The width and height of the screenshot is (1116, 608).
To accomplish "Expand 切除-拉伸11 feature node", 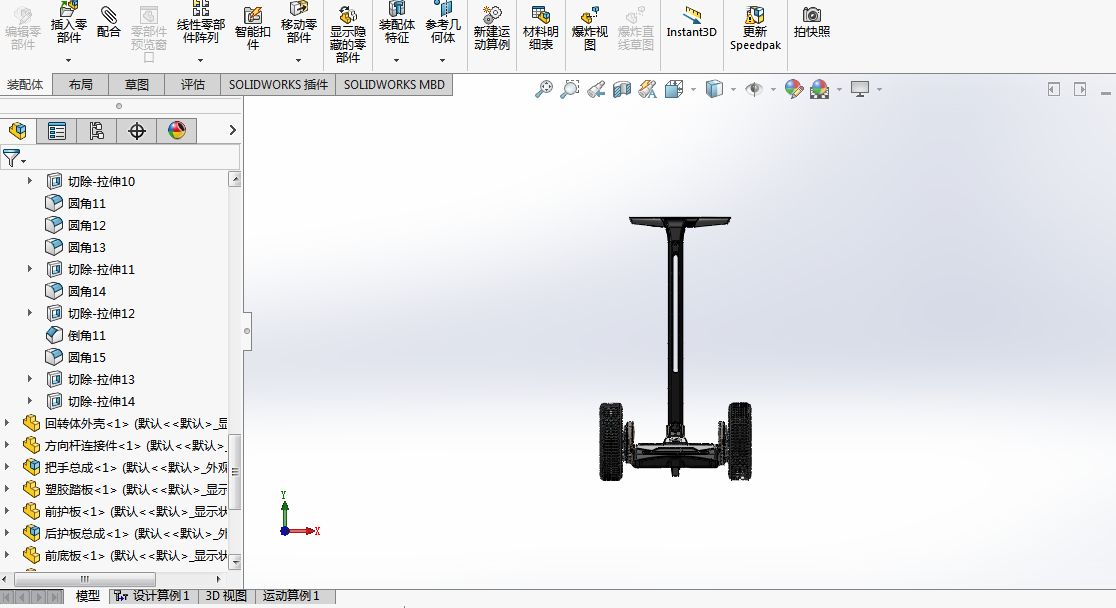I will (x=30, y=269).
